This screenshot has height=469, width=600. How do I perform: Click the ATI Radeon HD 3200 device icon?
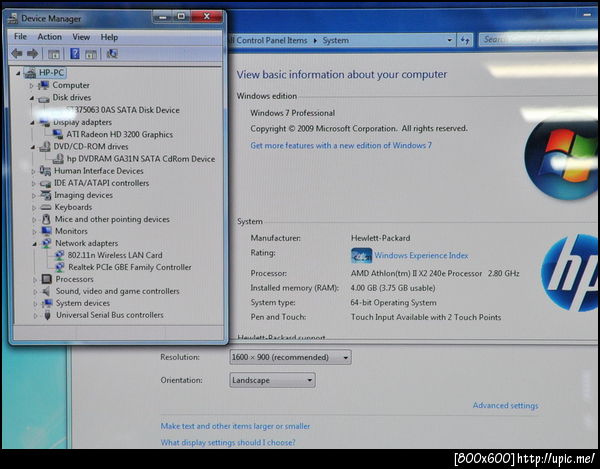tap(58, 134)
